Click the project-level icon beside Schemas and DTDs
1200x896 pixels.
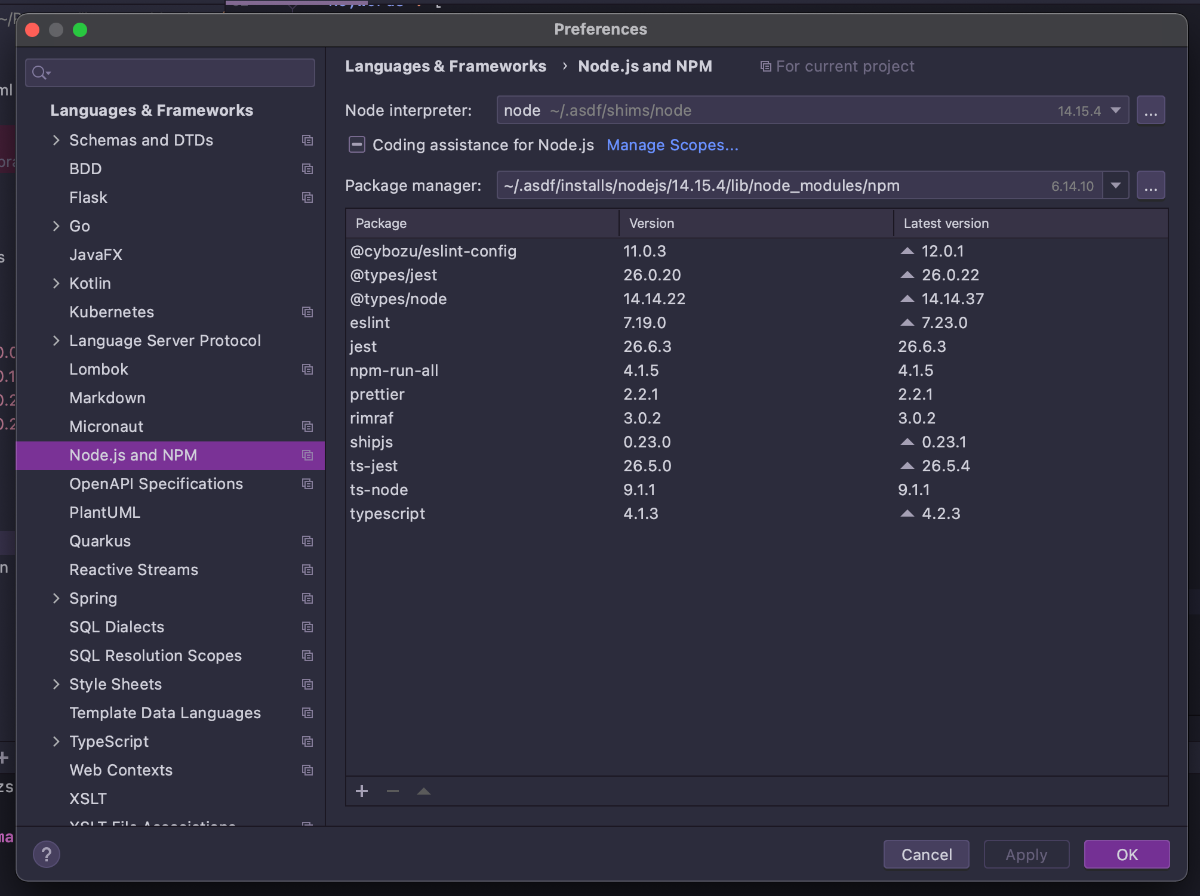[307, 141]
